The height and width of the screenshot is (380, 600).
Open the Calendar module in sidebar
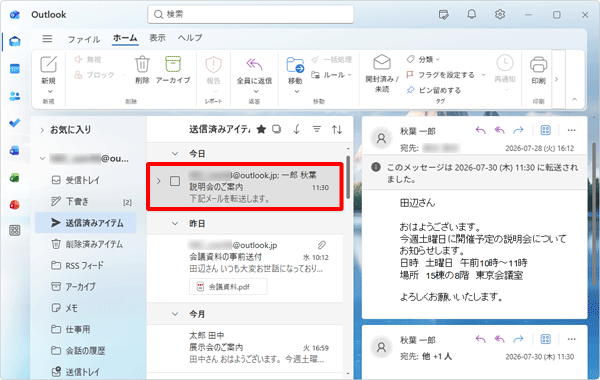pyautogui.click(x=15, y=69)
